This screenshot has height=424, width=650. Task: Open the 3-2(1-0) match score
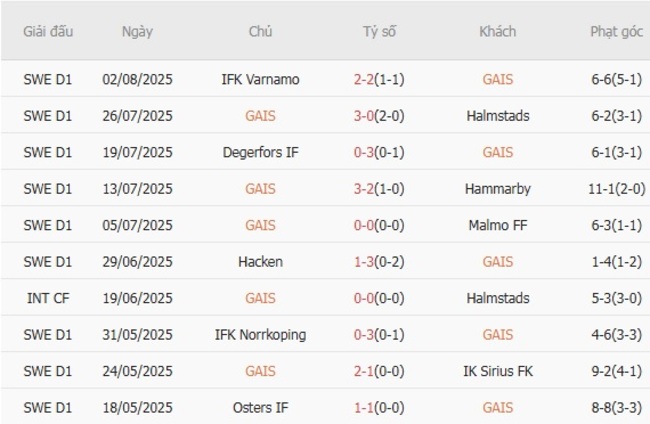point(379,188)
